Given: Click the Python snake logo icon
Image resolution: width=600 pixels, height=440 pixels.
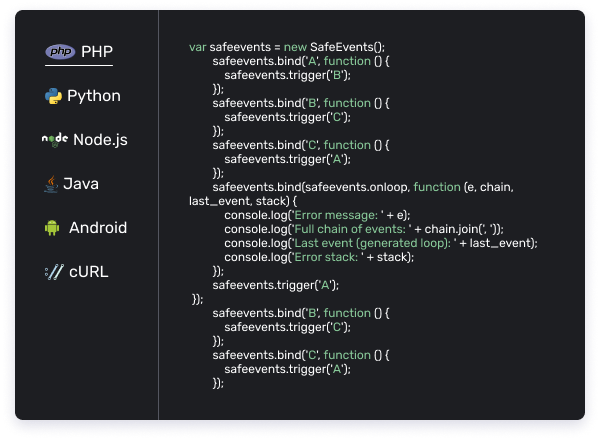Looking at the screenshot, I should 54,96.
